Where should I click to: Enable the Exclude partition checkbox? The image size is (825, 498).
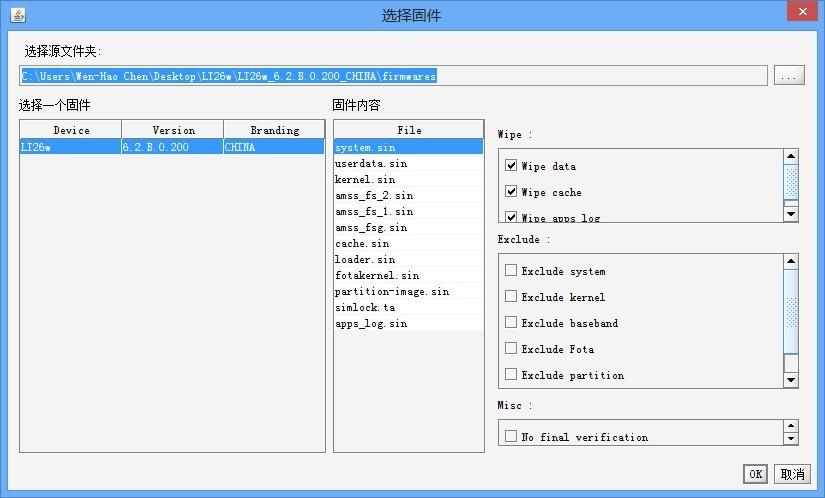click(511, 374)
